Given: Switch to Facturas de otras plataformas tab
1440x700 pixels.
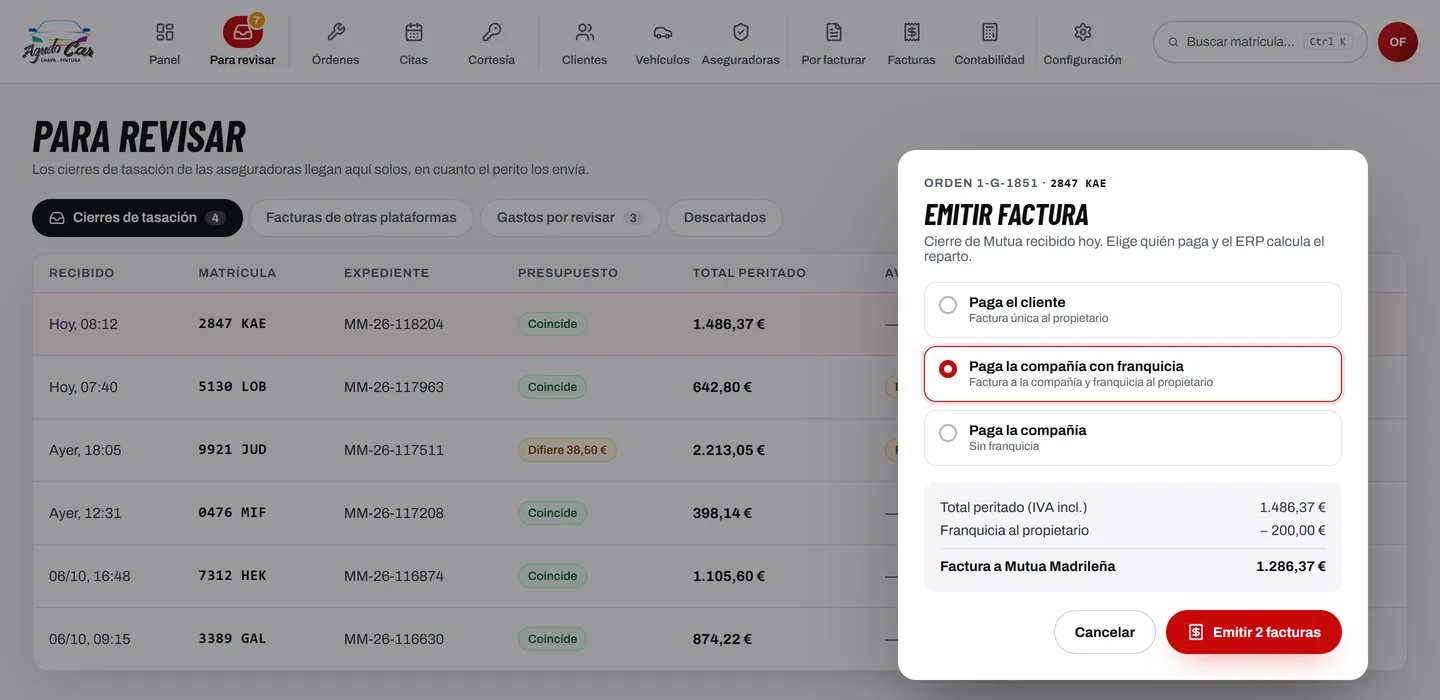Looking at the screenshot, I should tap(361, 218).
